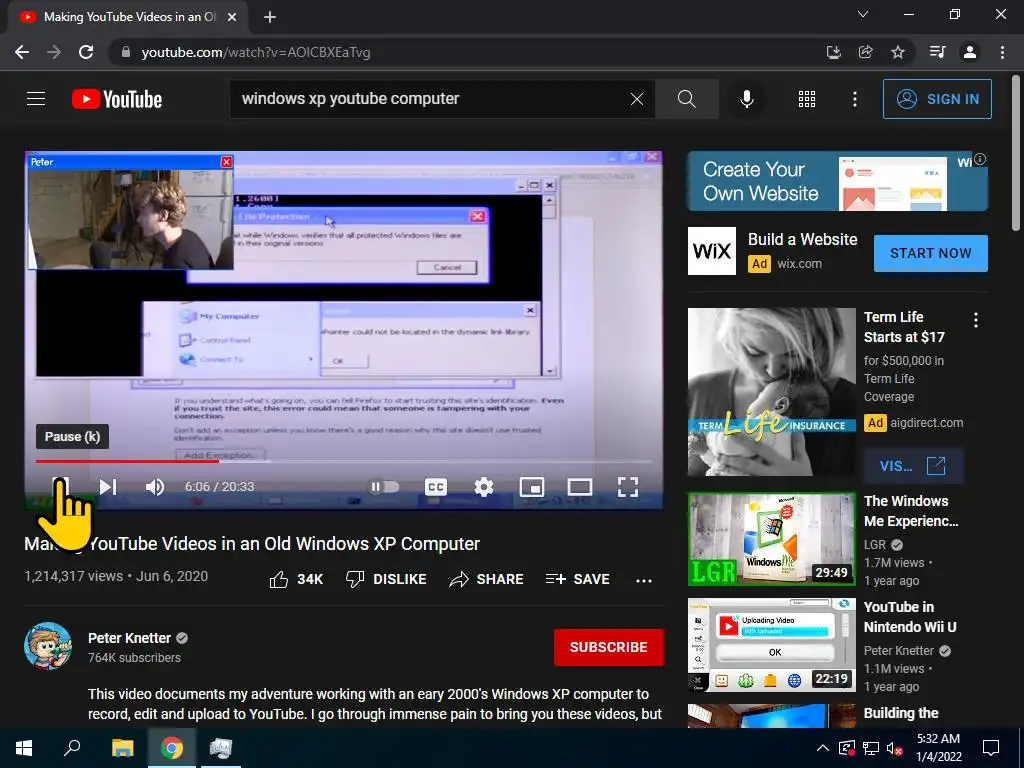The image size is (1024, 768).
Task: Open the player settings gear
Action: point(484,487)
